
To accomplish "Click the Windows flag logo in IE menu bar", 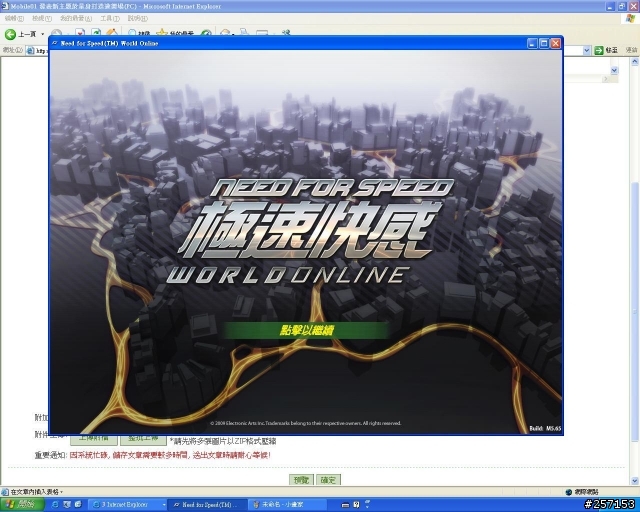I will 631,18.
